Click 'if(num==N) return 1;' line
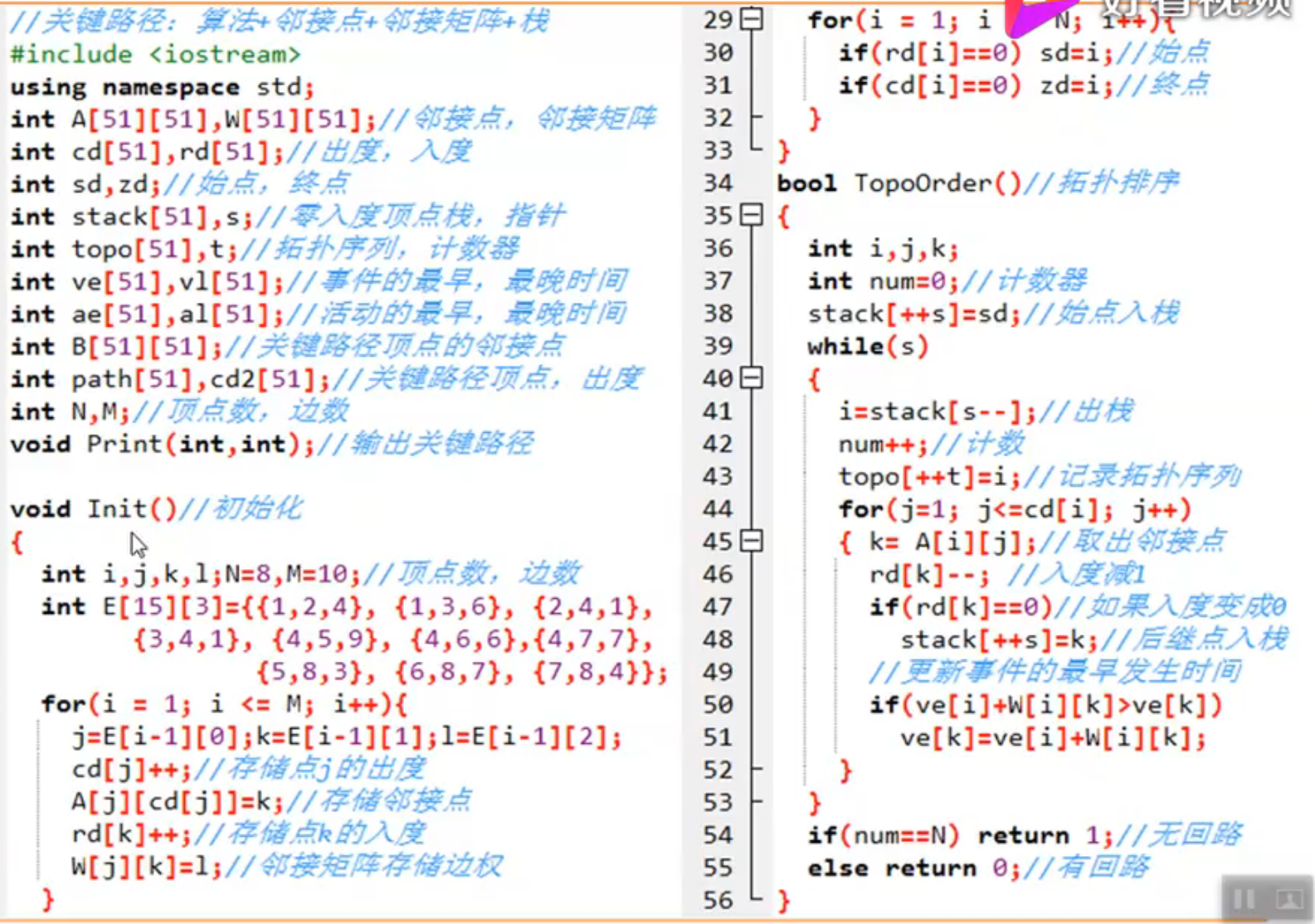Image resolution: width=1315 pixels, height=924 pixels. [961, 835]
